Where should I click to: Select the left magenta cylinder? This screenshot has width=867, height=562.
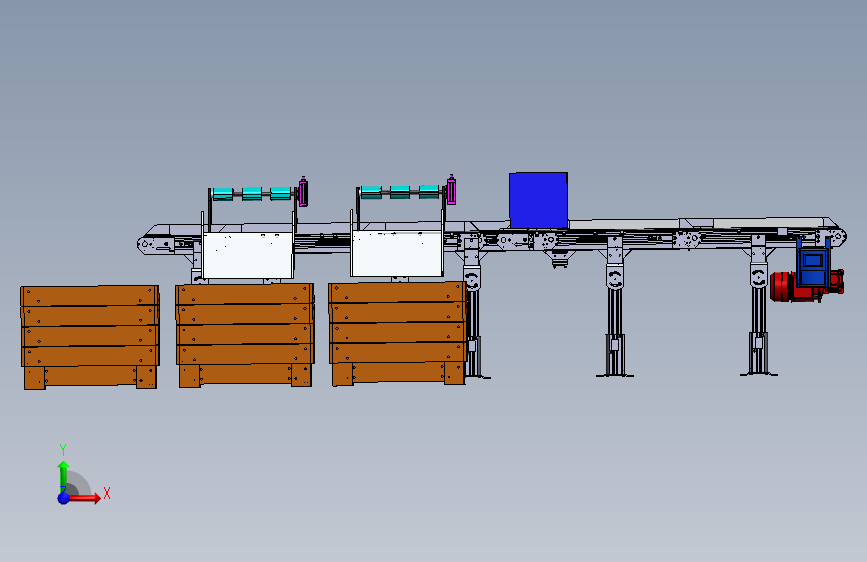[302, 192]
